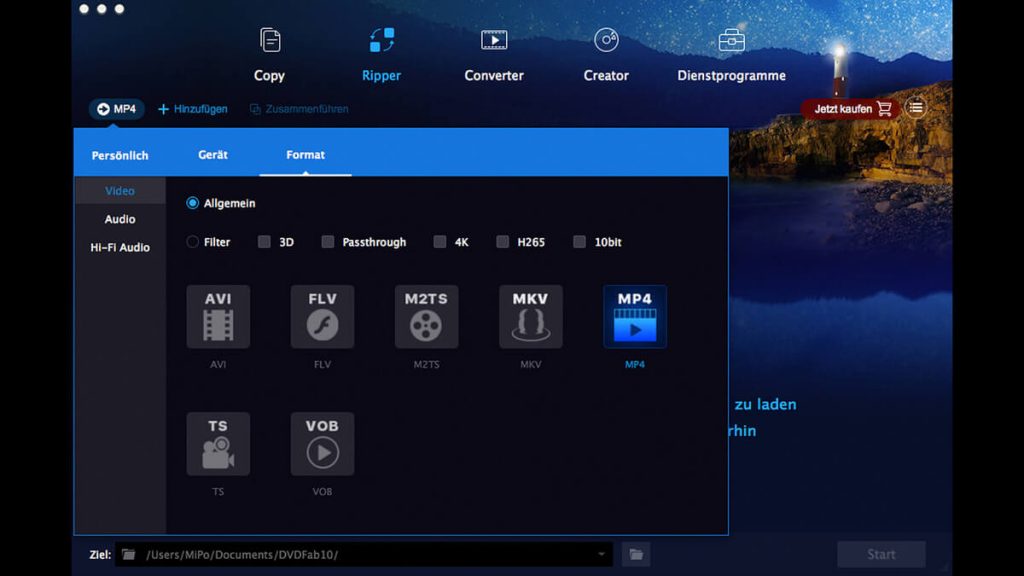Enable the Passthrough checkbox
The image size is (1024, 576).
328,242
